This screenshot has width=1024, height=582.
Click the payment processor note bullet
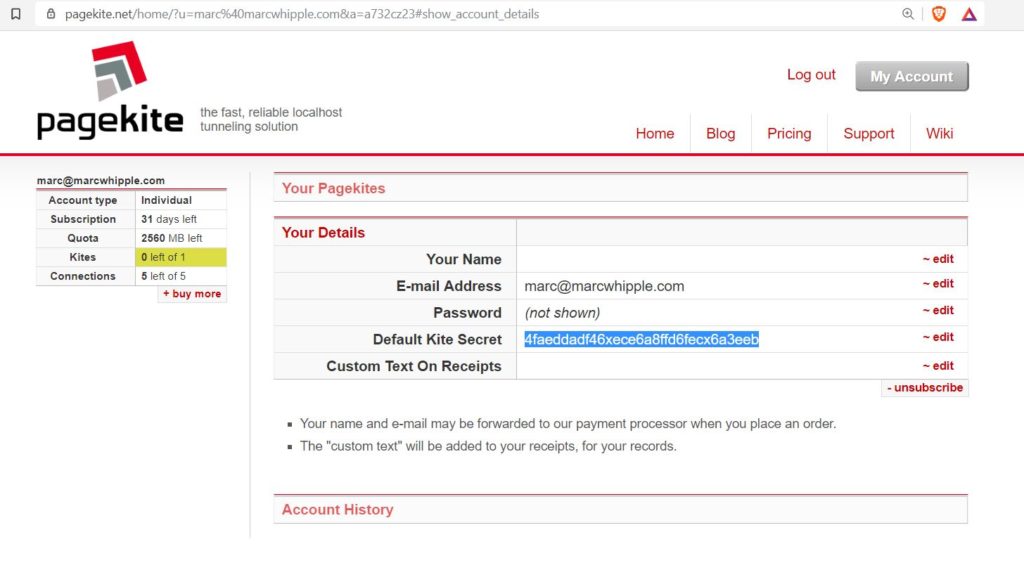coord(568,423)
